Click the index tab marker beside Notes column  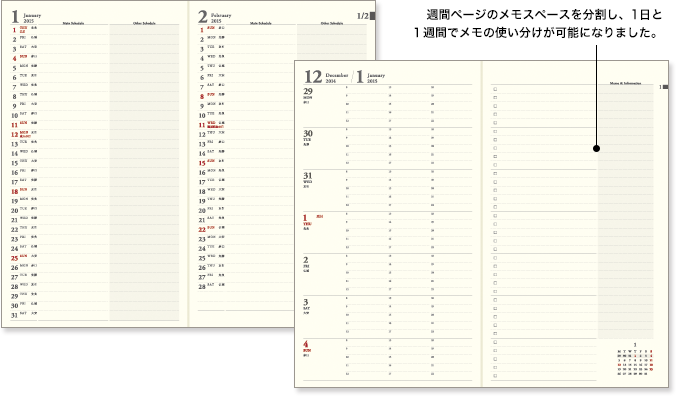pos(664,87)
